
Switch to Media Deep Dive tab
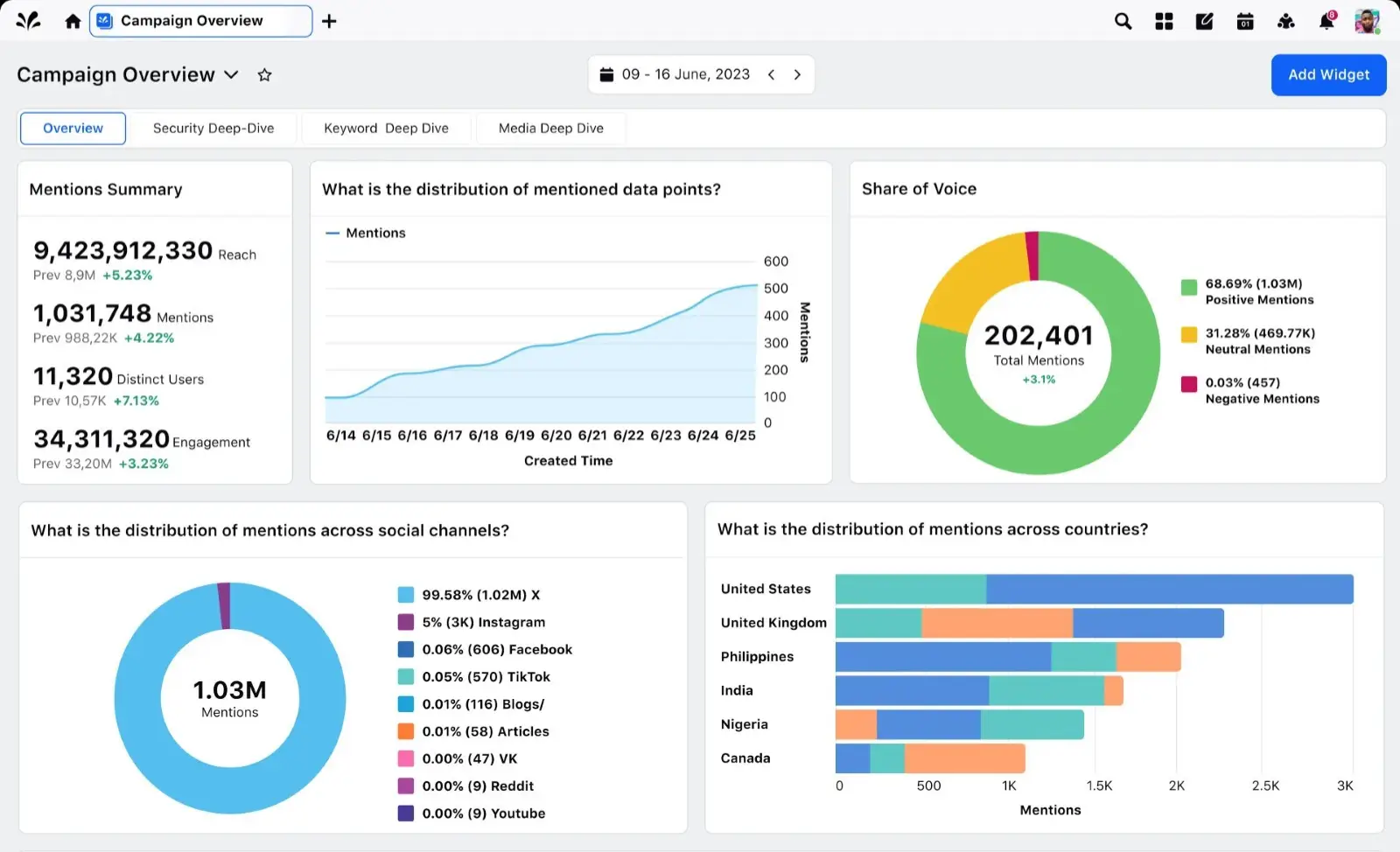click(x=551, y=128)
